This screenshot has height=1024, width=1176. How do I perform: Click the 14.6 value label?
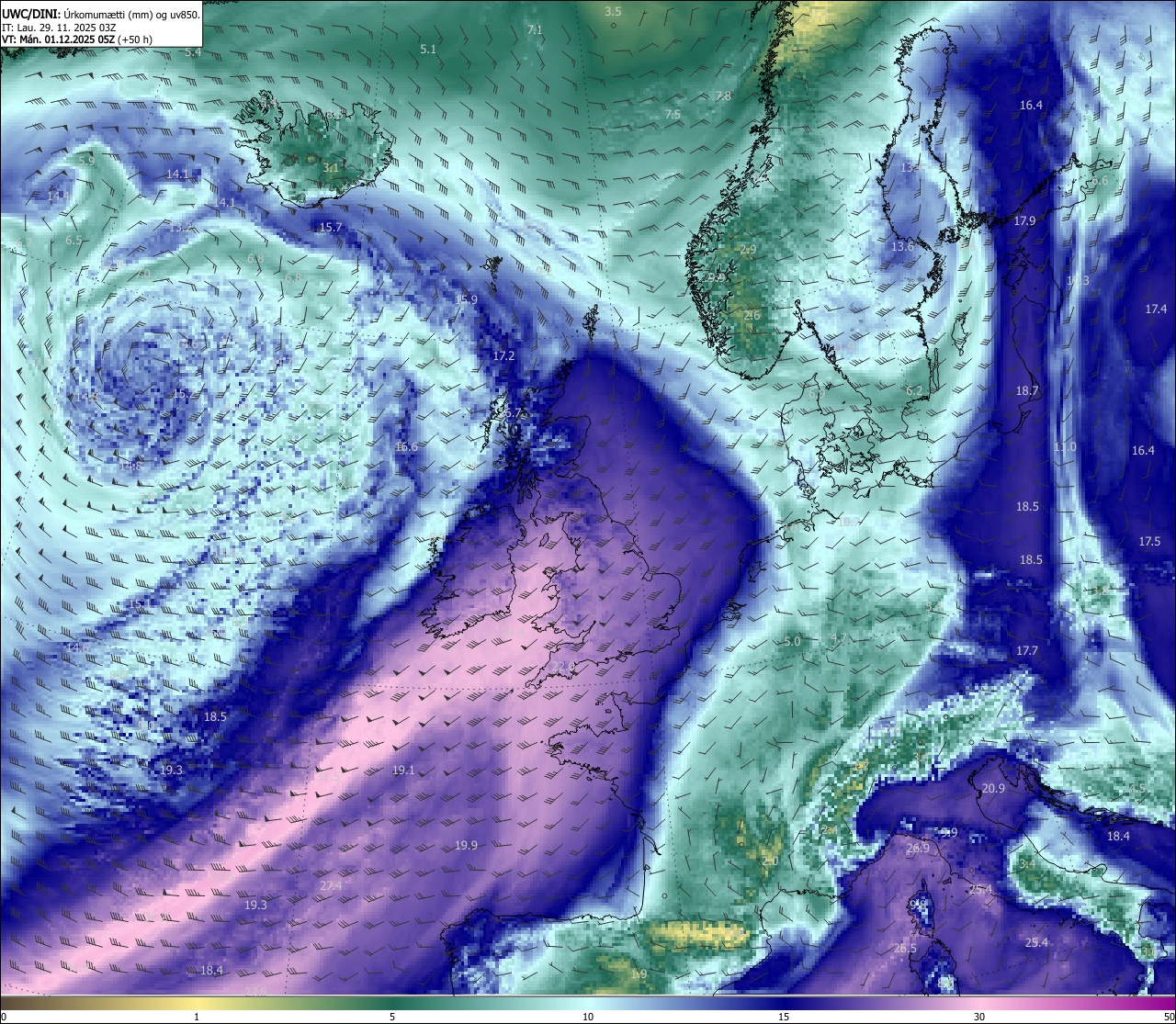point(77,647)
